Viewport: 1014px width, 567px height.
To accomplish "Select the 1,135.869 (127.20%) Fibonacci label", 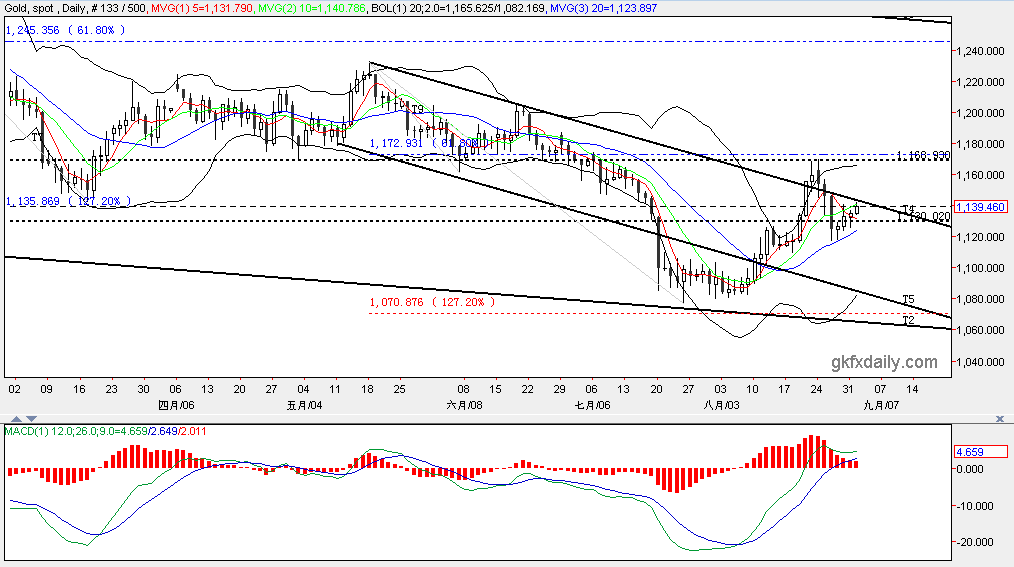I will tap(68, 201).
